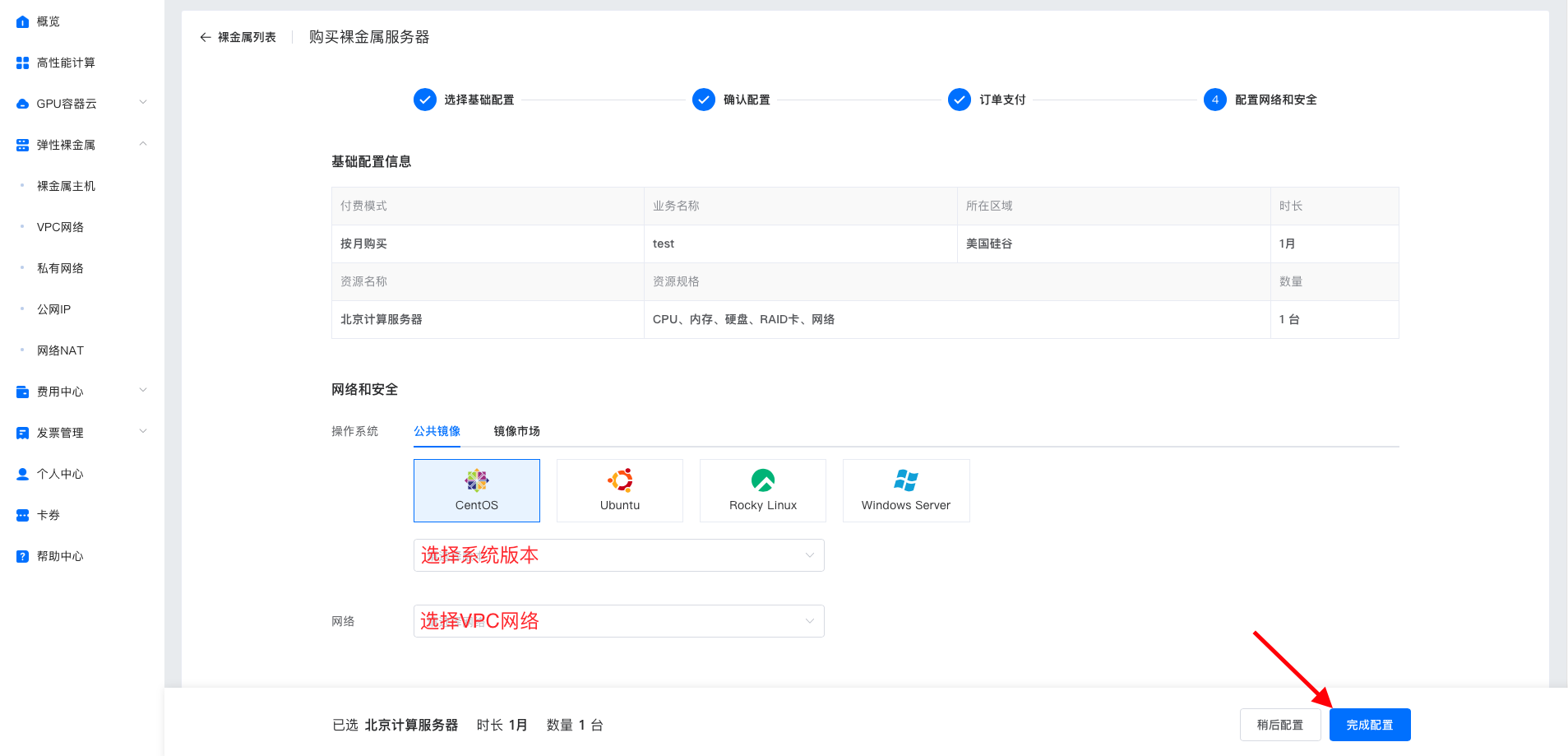Pick the Rocky Linux image option

click(x=762, y=490)
